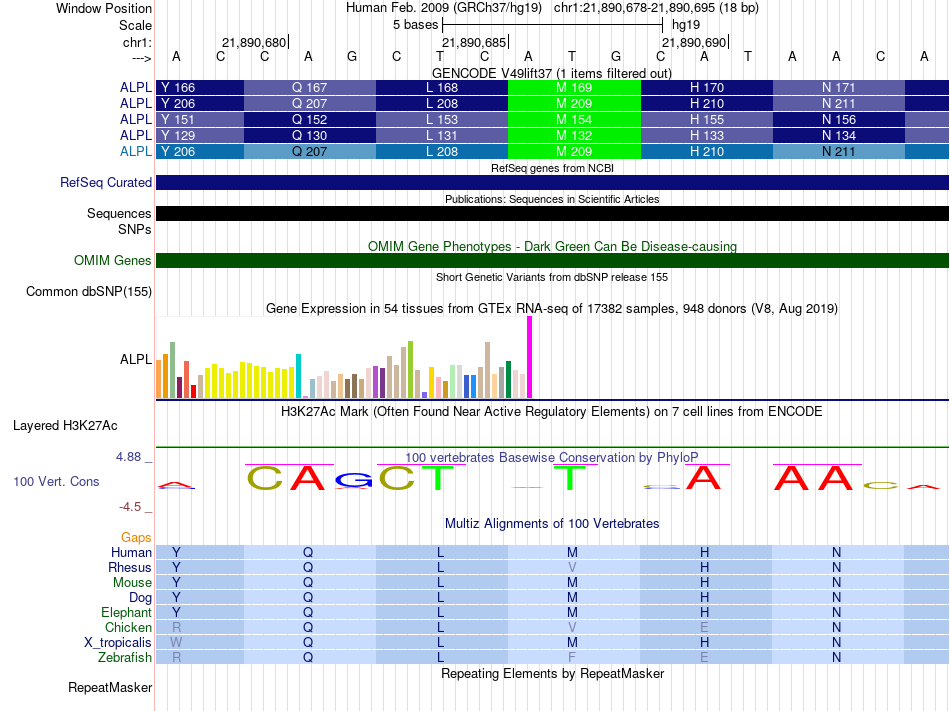Screen dimensions: 950x711
Task: Click the 21,890,685 position label
Action: pyautogui.click(x=474, y=42)
